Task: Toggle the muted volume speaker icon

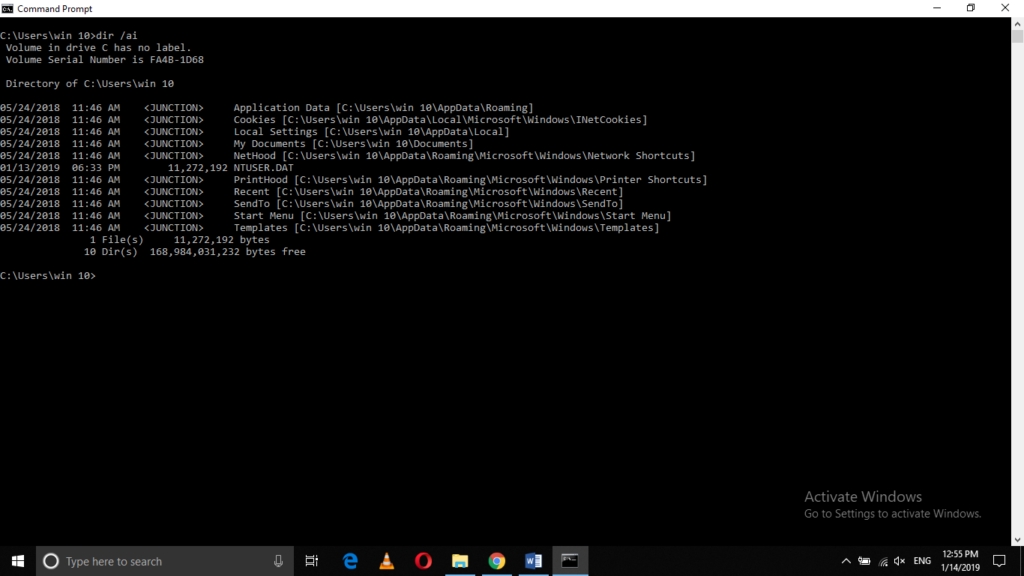Action: (x=900, y=561)
